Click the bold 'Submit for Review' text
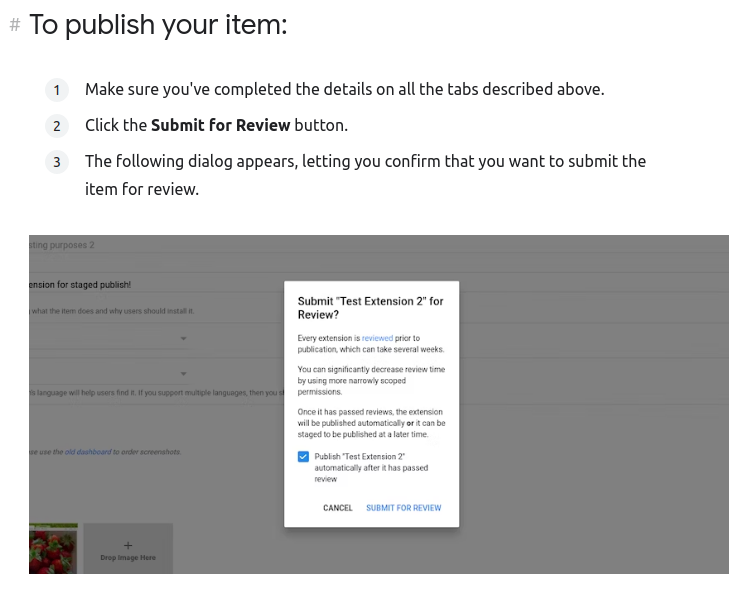The image size is (748, 603). [x=220, y=125]
